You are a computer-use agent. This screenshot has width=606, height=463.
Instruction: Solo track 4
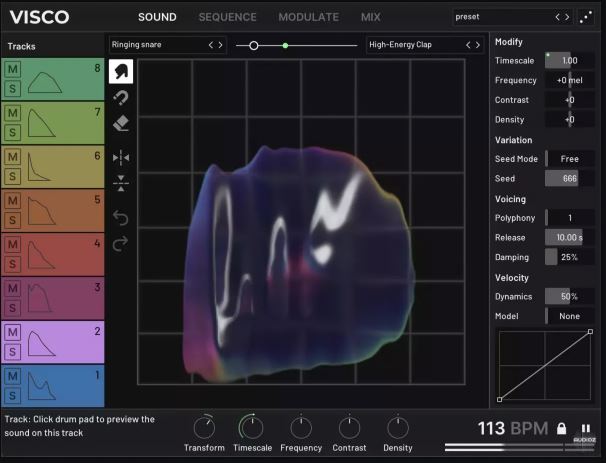[12, 264]
